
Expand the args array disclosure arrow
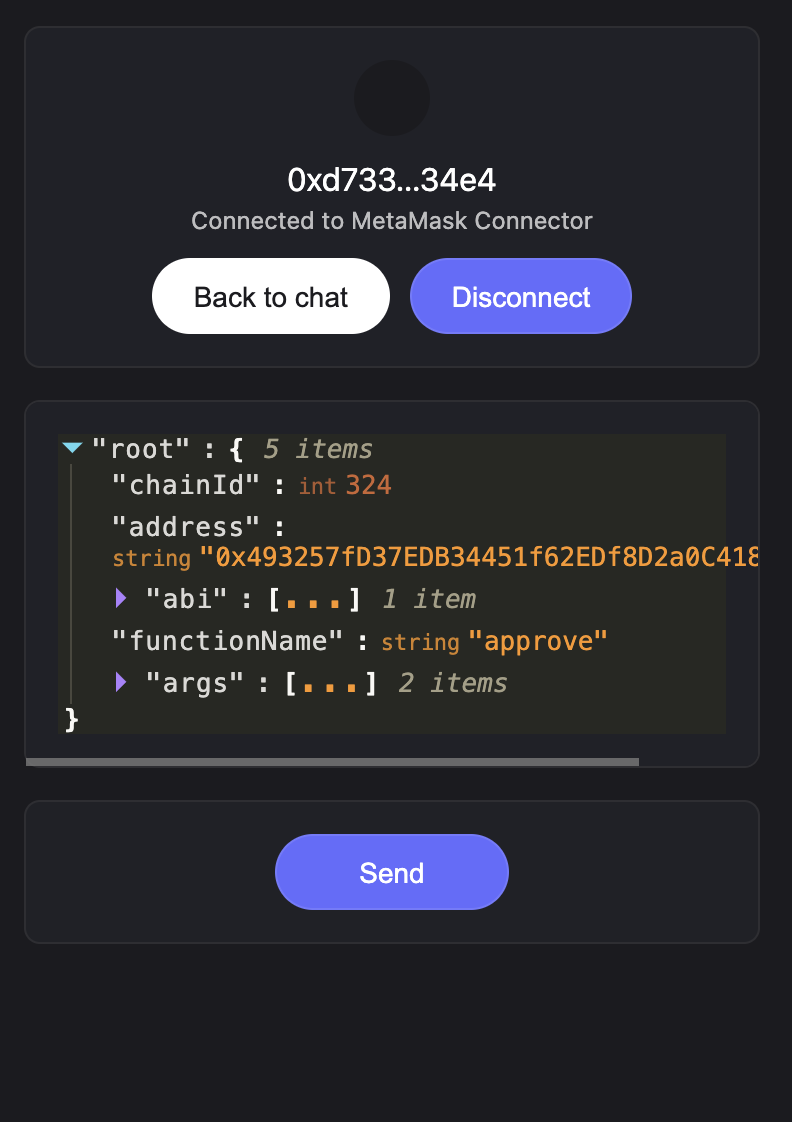pos(120,682)
